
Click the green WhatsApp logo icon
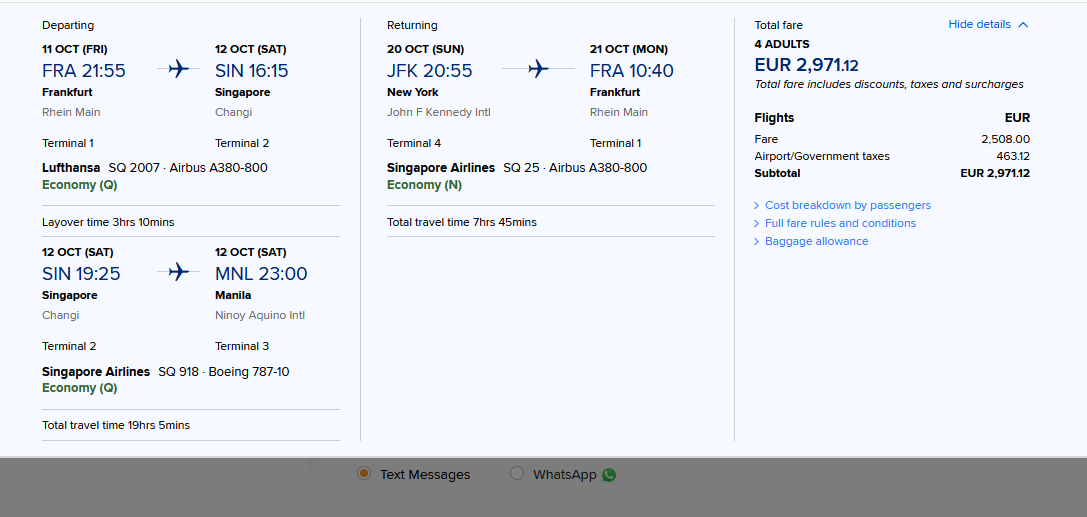(x=609, y=475)
